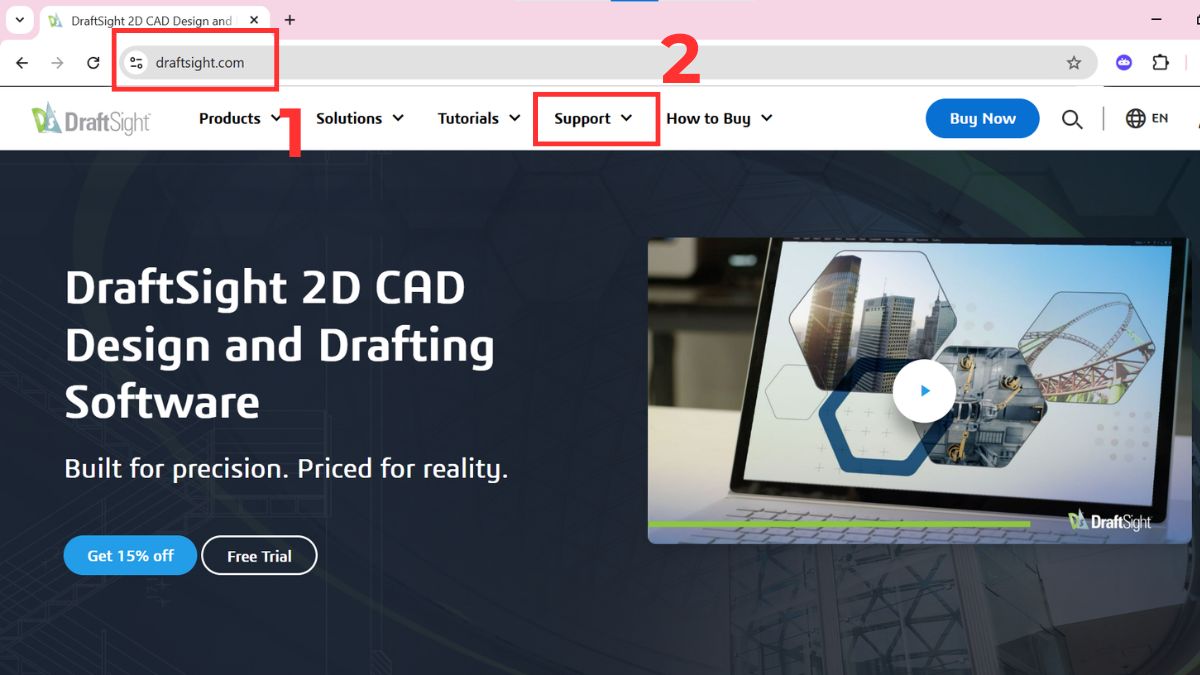This screenshot has width=1200, height=675.
Task: Open site search magnifier icon
Action: pos(1072,119)
